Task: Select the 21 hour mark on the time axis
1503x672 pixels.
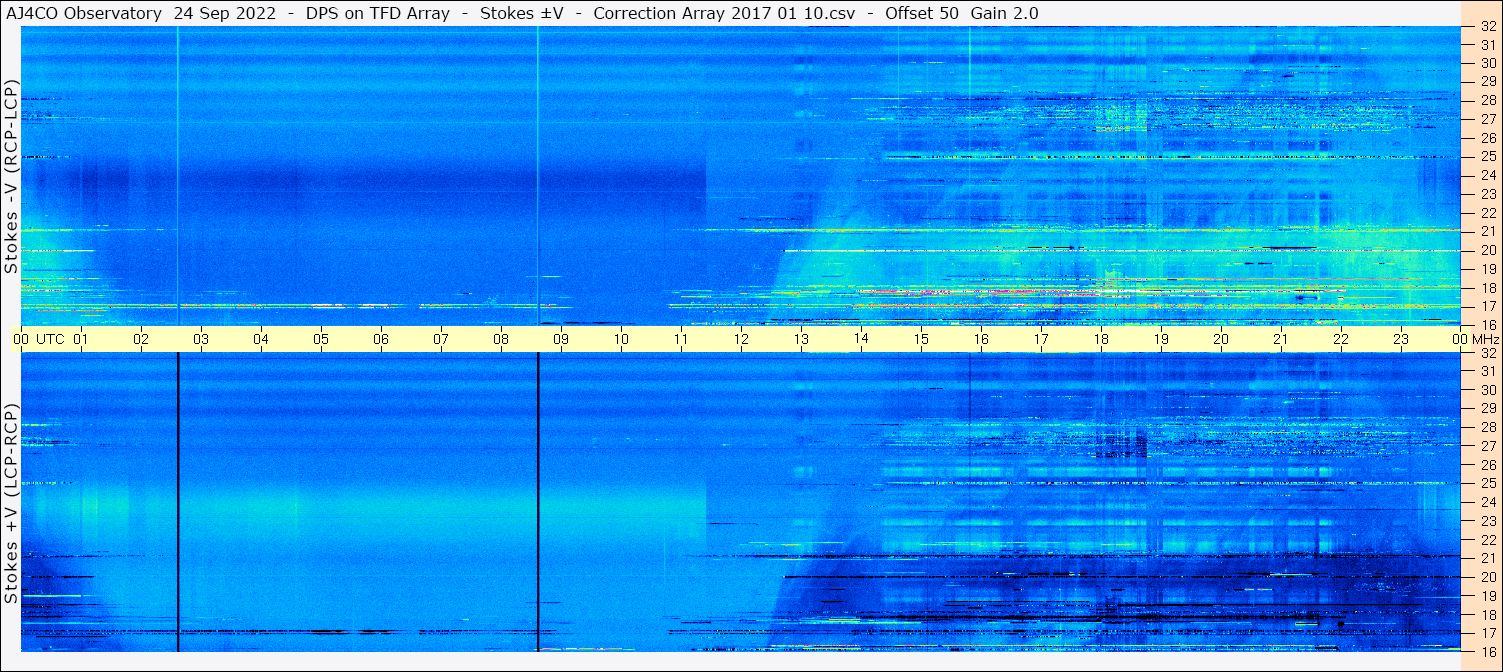Action: tap(1281, 339)
